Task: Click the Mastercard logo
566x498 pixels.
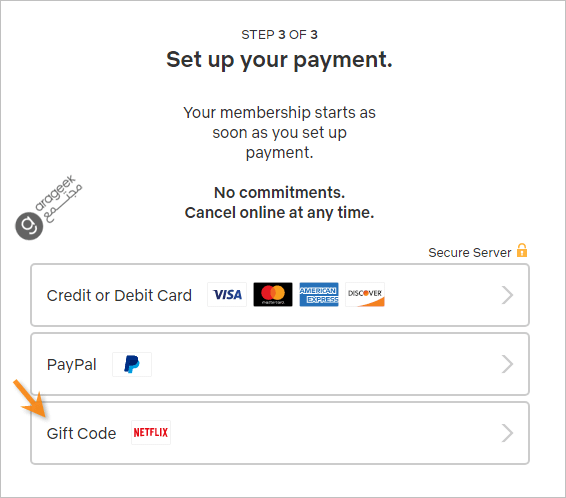Action: click(273, 294)
